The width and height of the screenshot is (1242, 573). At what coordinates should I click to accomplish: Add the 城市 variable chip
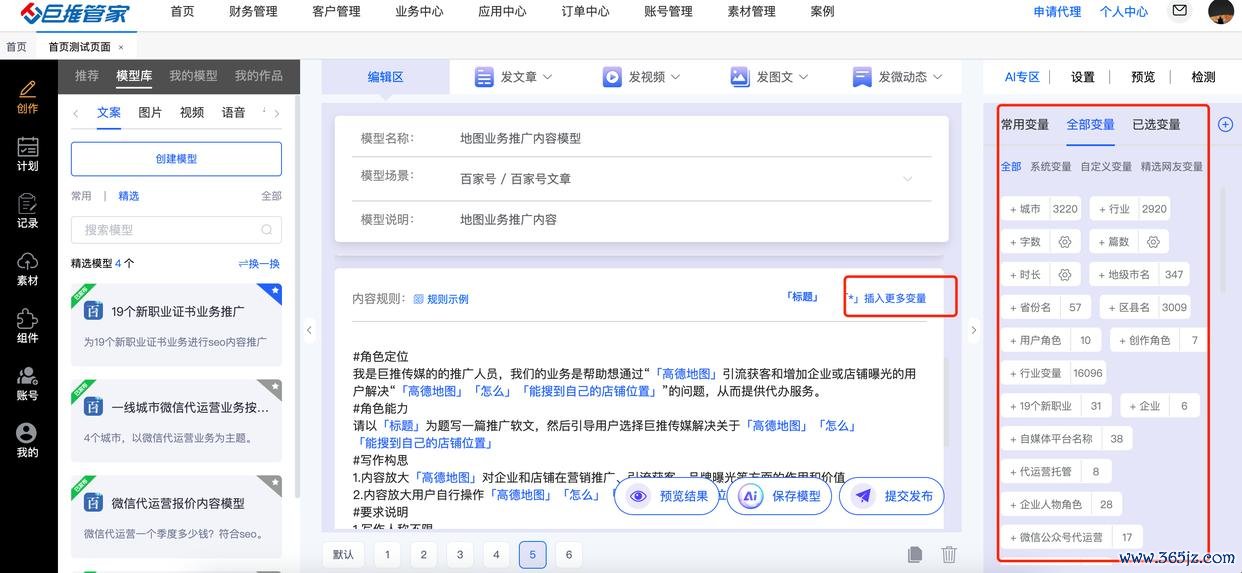click(x=1041, y=209)
